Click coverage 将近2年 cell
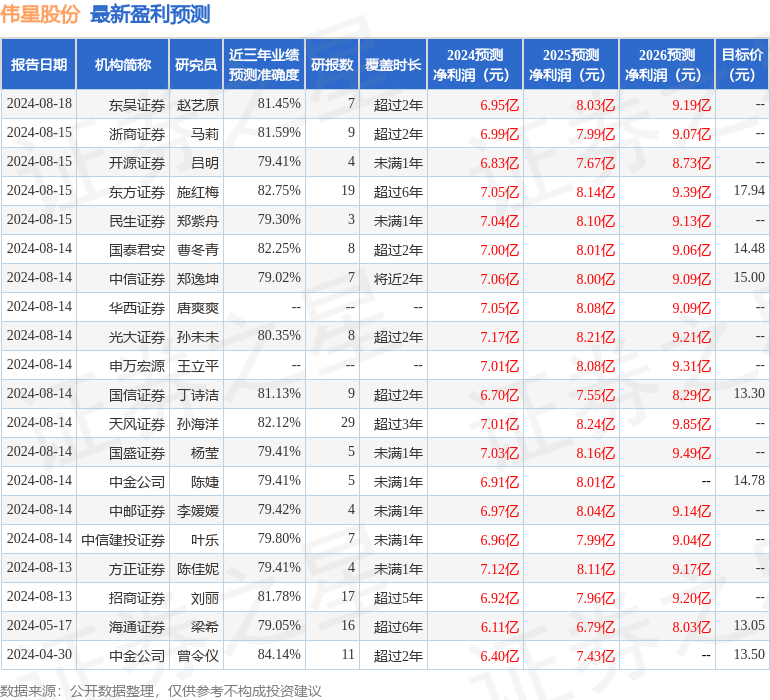This screenshot has height=700, width=770. [398, 279]
